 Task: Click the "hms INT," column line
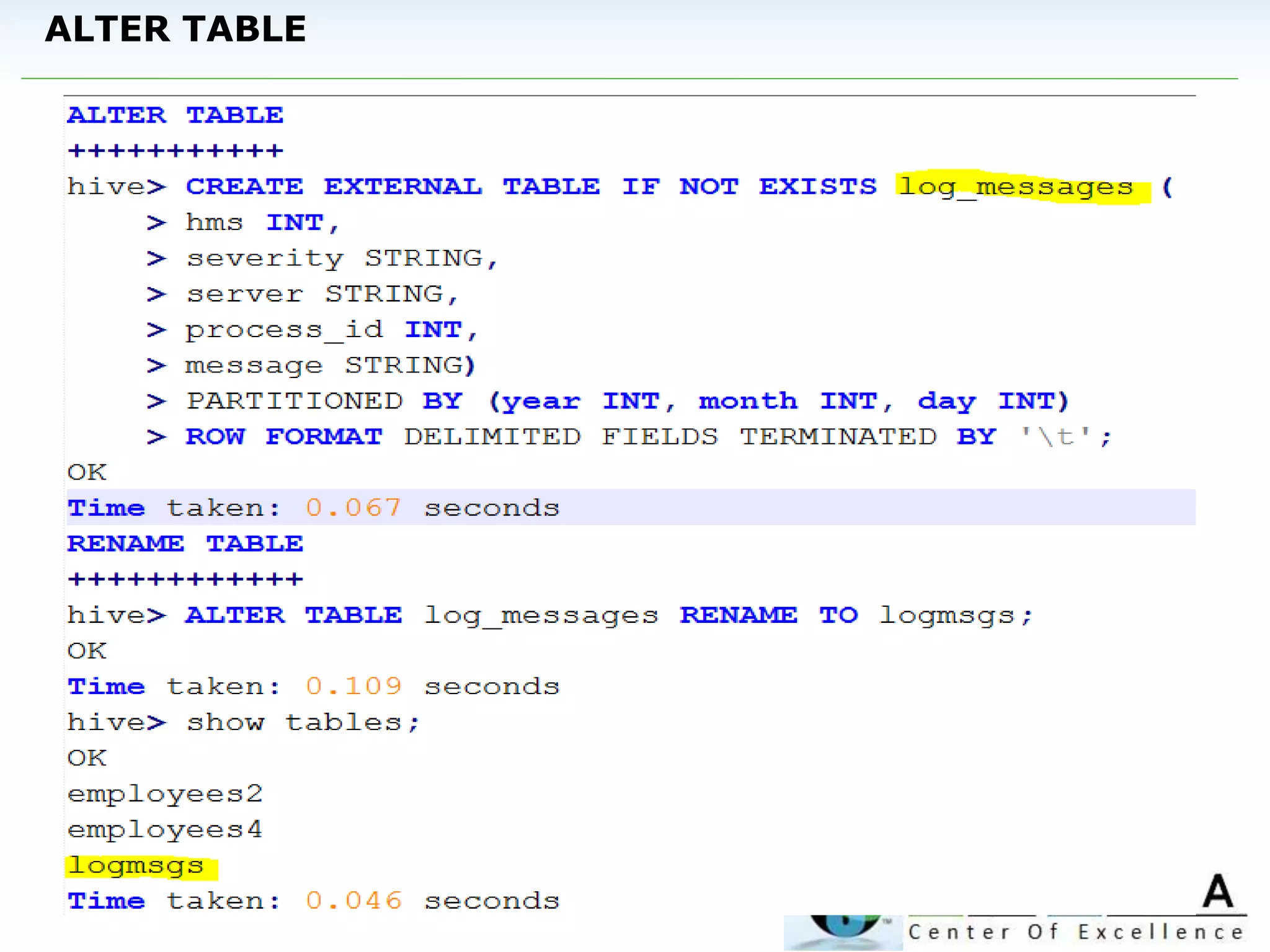click(262, 223)
